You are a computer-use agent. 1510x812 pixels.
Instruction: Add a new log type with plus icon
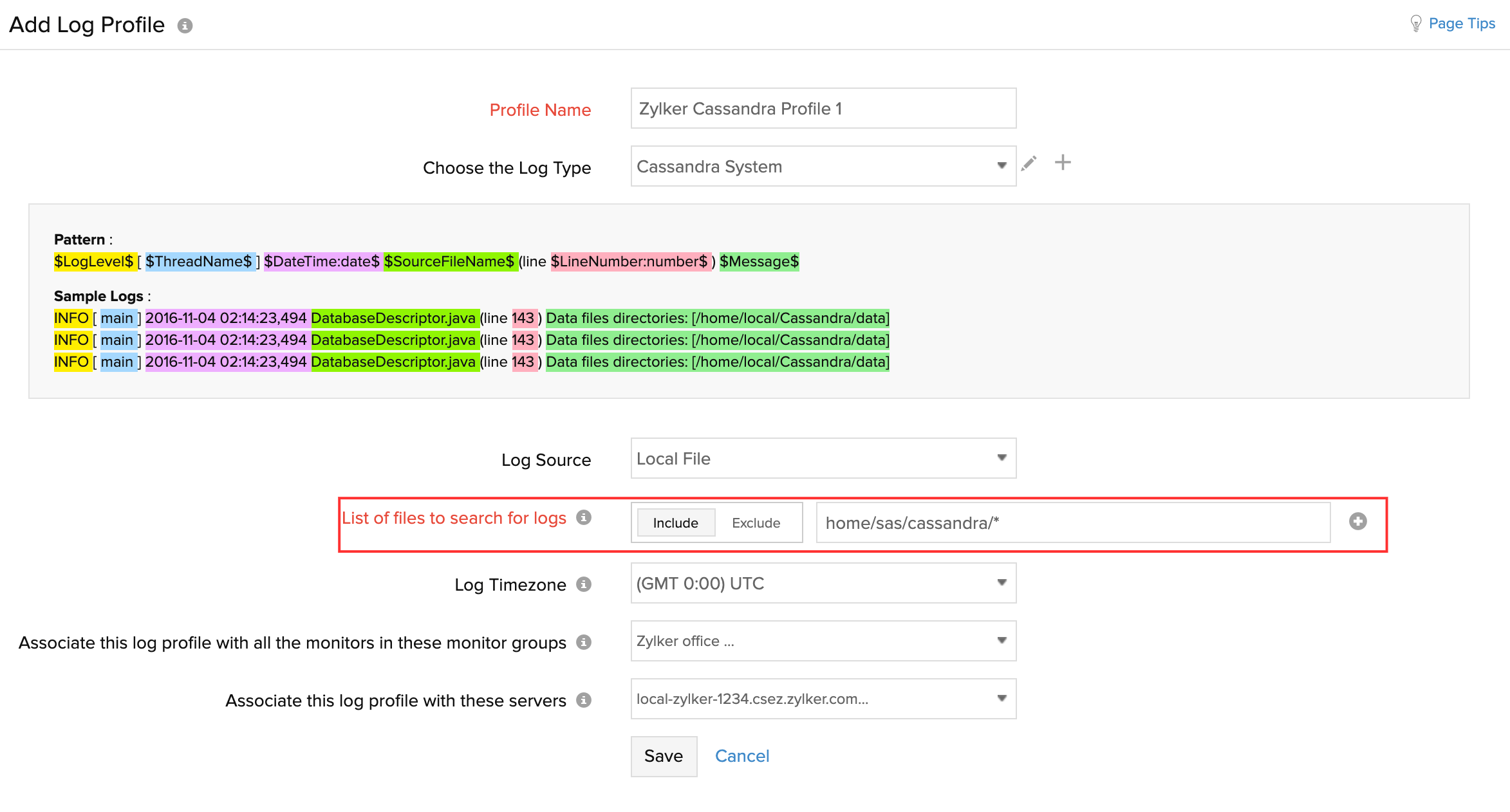tap(1063, 163)
